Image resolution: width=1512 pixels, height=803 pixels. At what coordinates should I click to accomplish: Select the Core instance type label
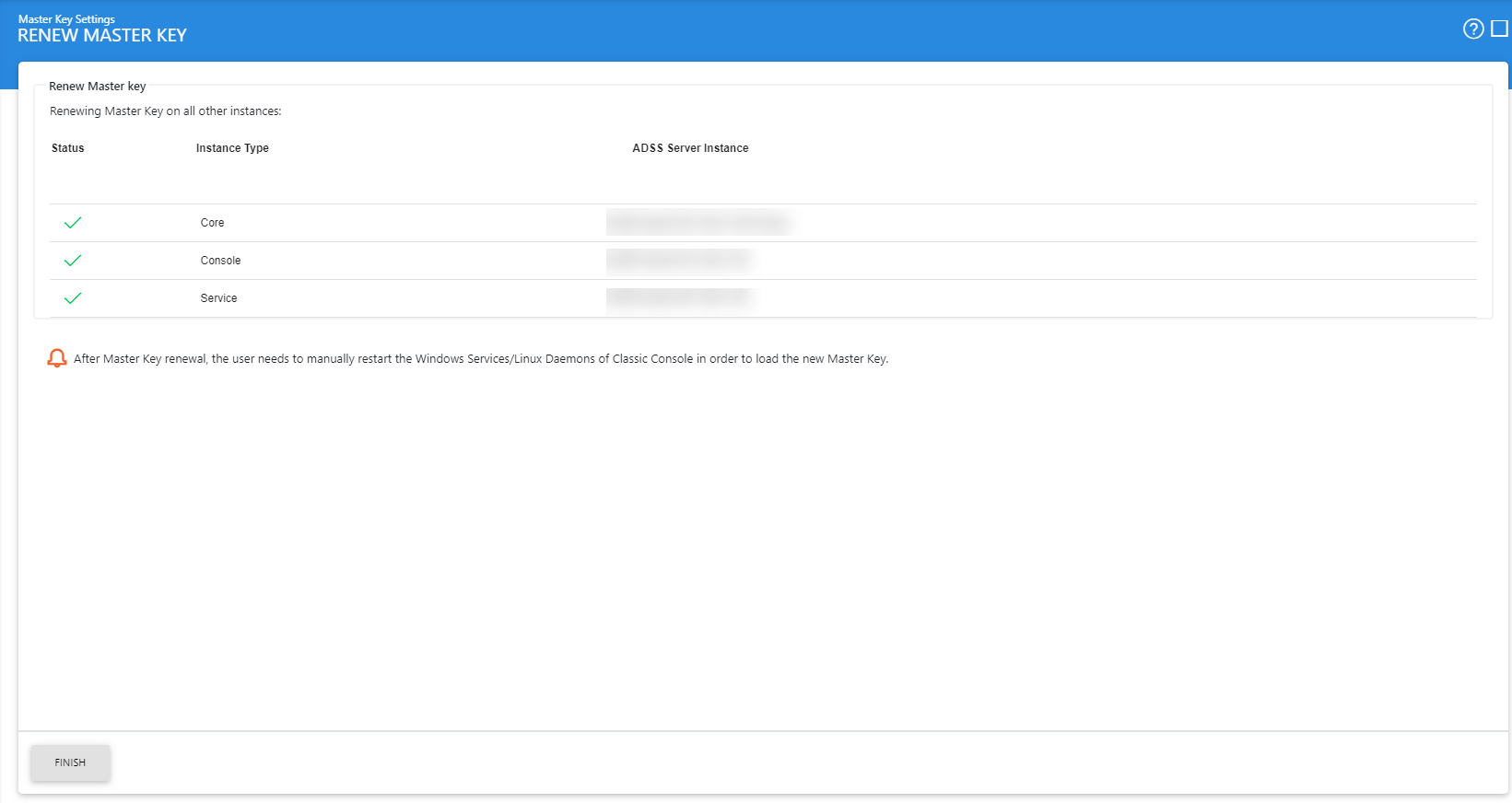(x=212, y=223)
